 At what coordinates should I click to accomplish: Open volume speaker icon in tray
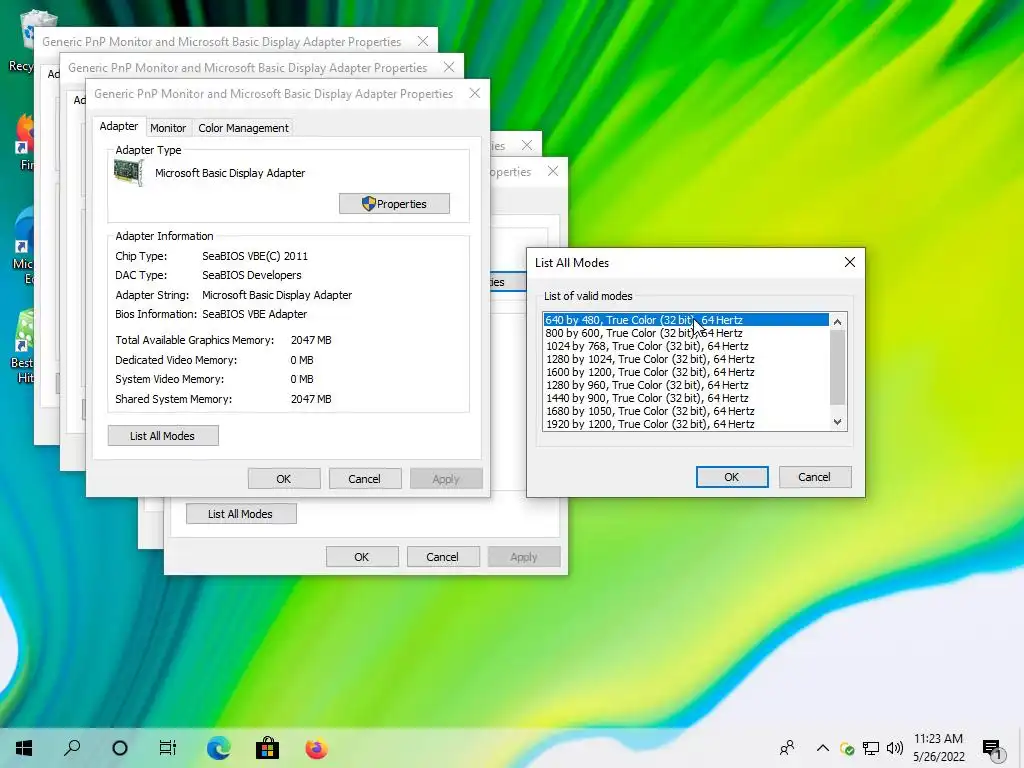click(x=895, y=748)
